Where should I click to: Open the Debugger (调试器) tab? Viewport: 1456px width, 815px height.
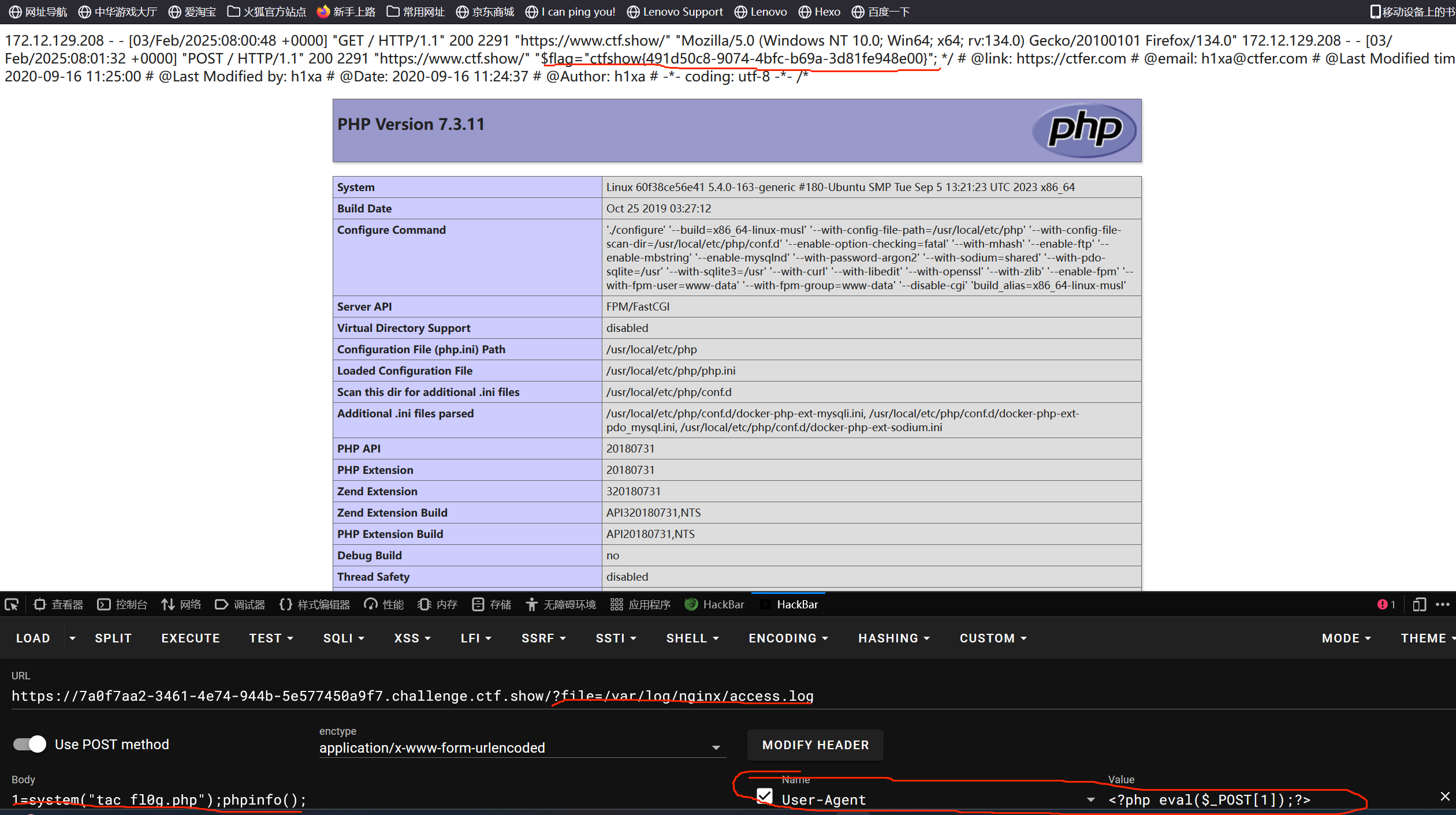coord(240,604)
